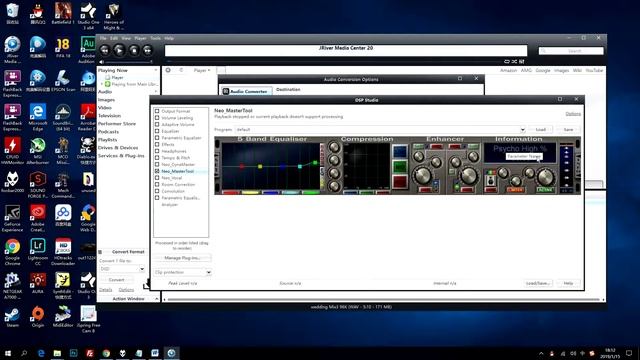Enable the Headphones DSP checkbox

[x=157, y=151]
